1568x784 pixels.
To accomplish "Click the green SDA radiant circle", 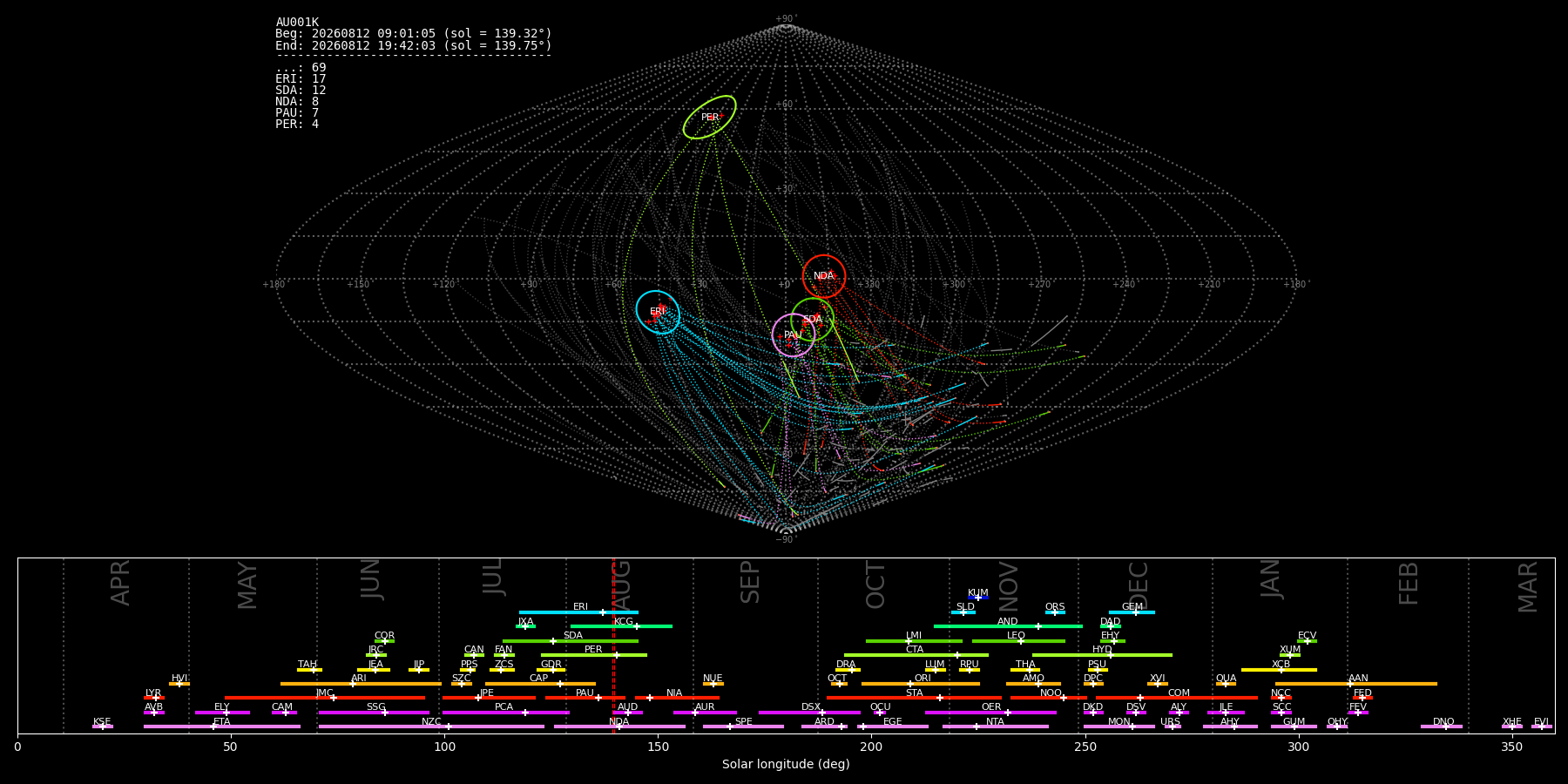I will (813, 319).
